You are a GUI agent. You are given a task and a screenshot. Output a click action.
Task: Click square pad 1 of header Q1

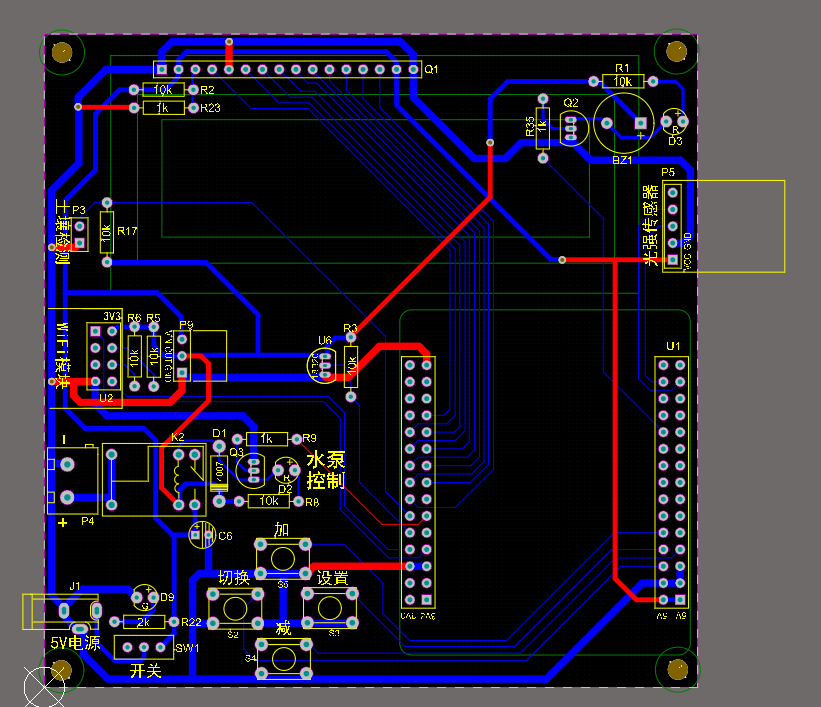162,69
